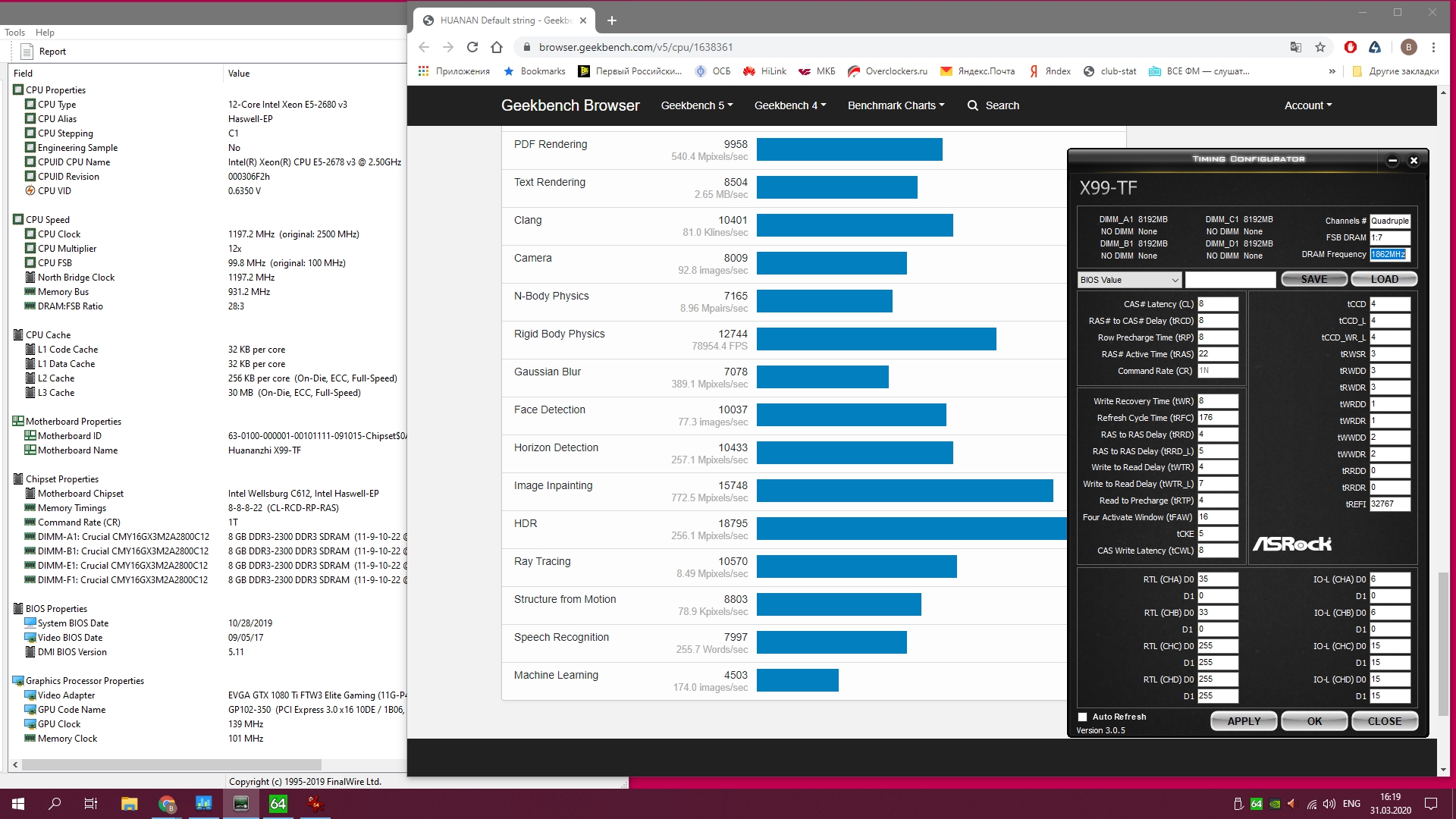Enable the Auto Refresh checkbox
The image size is (1456, 819).
point(1083,717)
